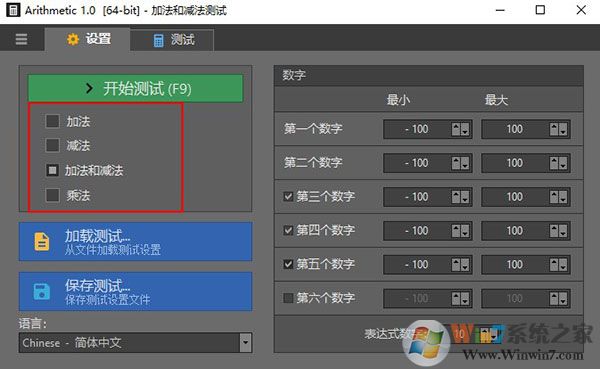The image size is (600, 369).
Task: Uncheck the 第五个数字 checkbox
Action: tap(288, 264)
